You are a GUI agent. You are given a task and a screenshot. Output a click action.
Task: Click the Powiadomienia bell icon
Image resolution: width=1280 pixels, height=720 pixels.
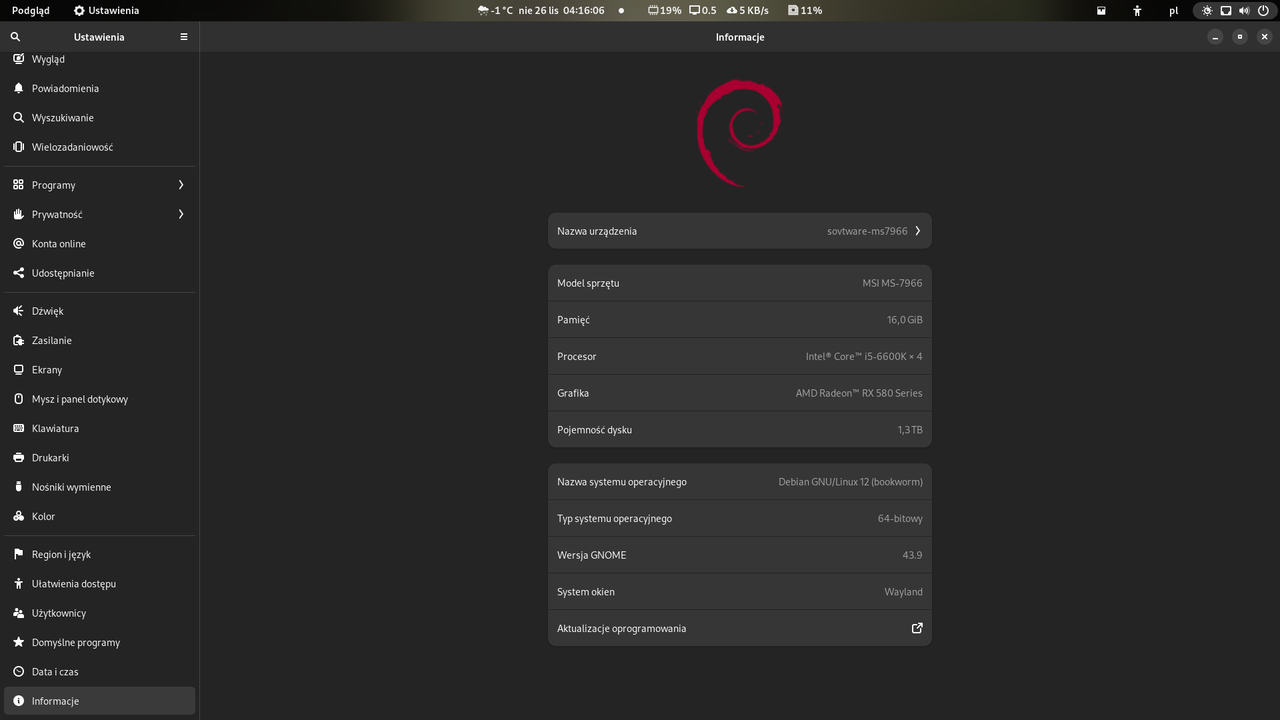(x=18, y=88)
